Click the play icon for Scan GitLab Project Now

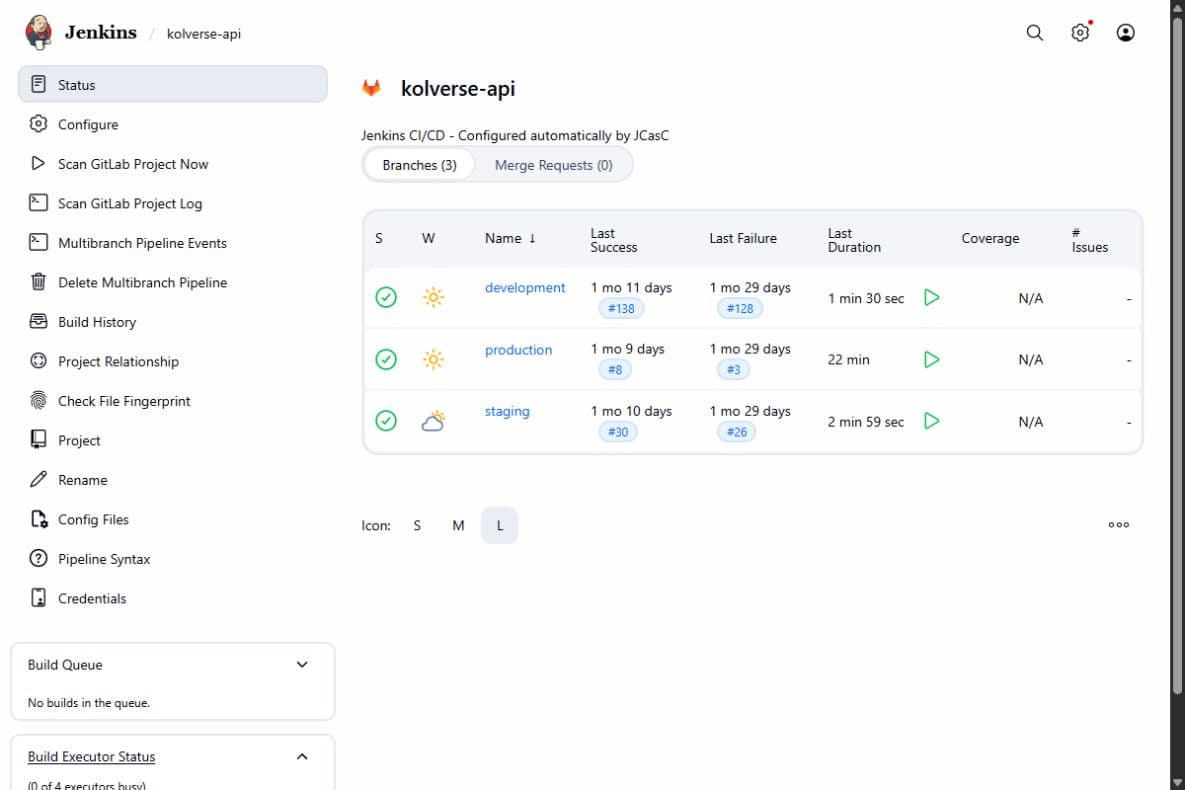[38, 163]
